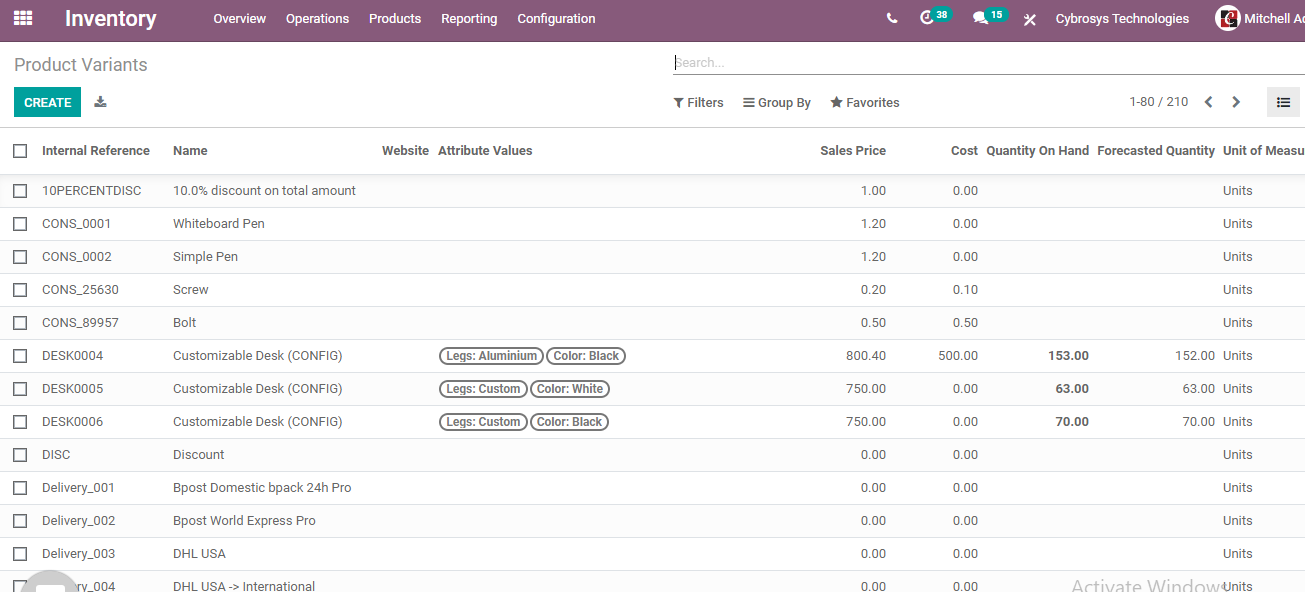Click the Inventory app title
1305x592 pixels.
pyautogui.click(x=110, y=19)
